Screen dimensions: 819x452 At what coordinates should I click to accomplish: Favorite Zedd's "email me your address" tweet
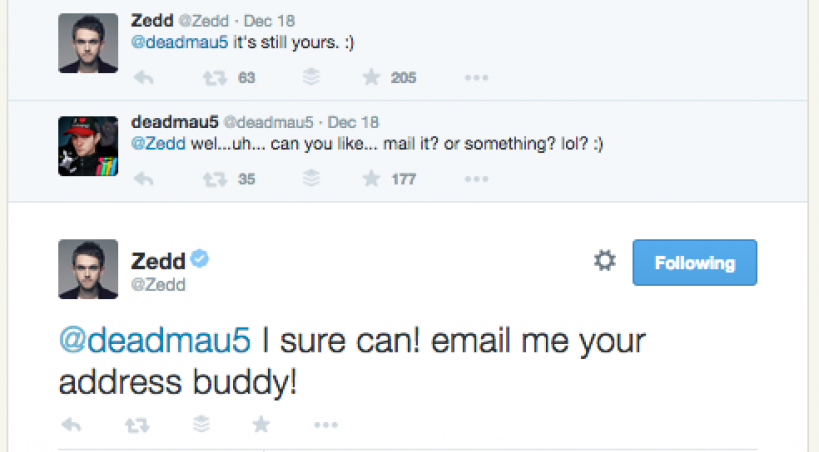[261, 425]
